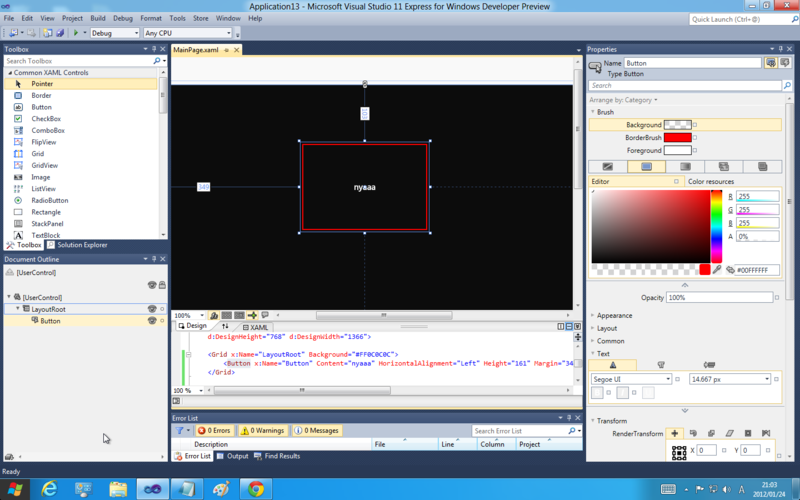Screen dimensions: 800x500
Task: Expand the Layout category
Action: (593, 329)
